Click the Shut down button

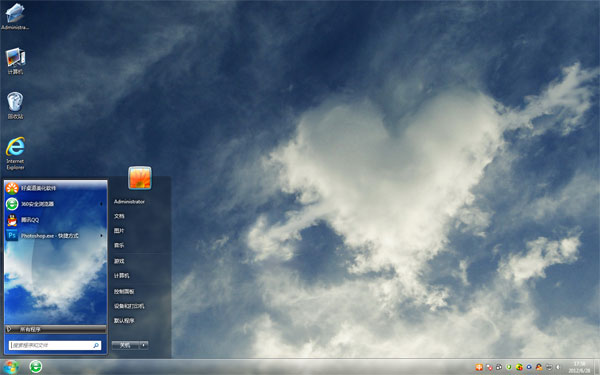pos(126,345)
